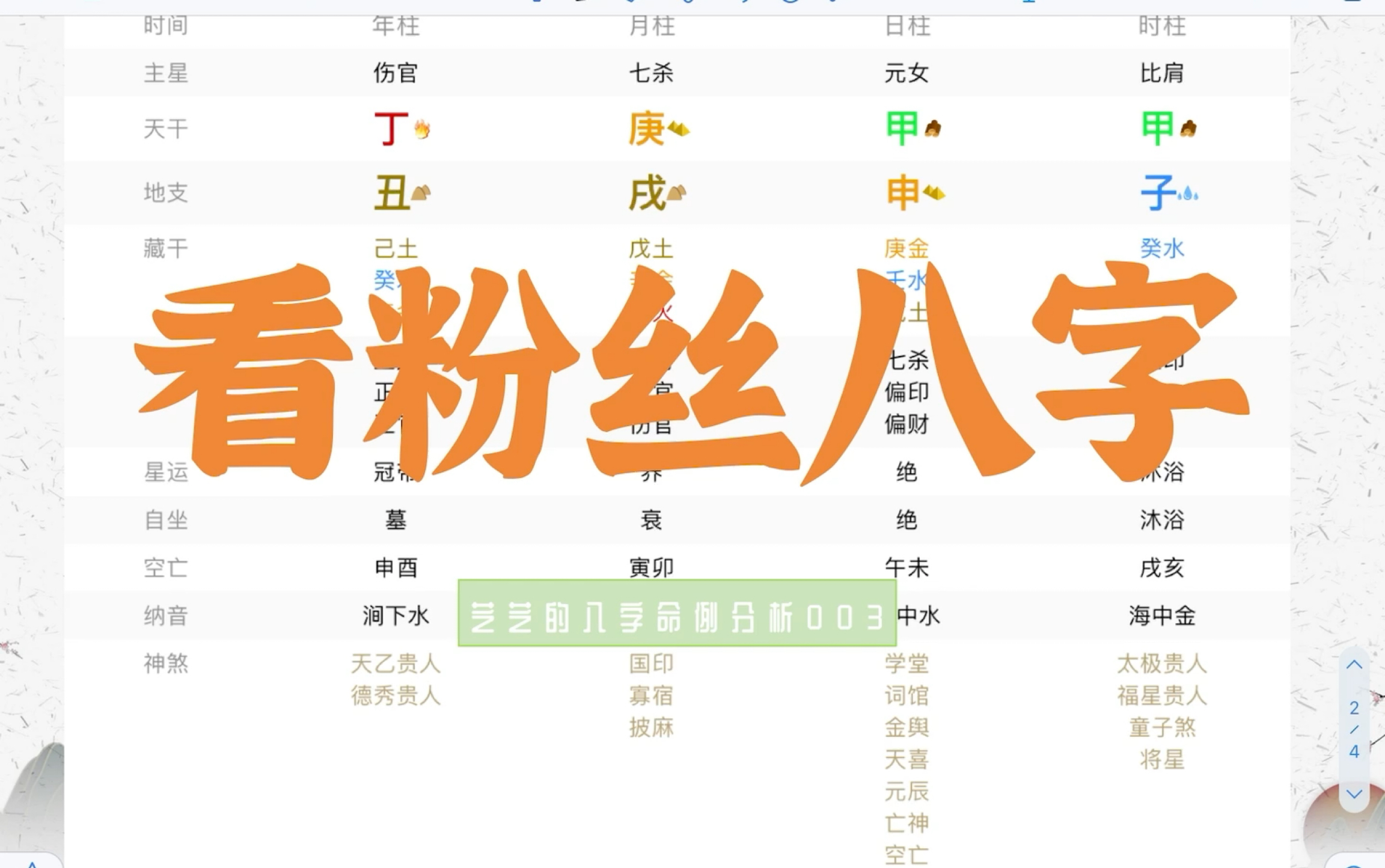The height and width of the screenshot is (868, 1385).
Task: Click the 戌 earthly branch character
Action: click(647, 193)
